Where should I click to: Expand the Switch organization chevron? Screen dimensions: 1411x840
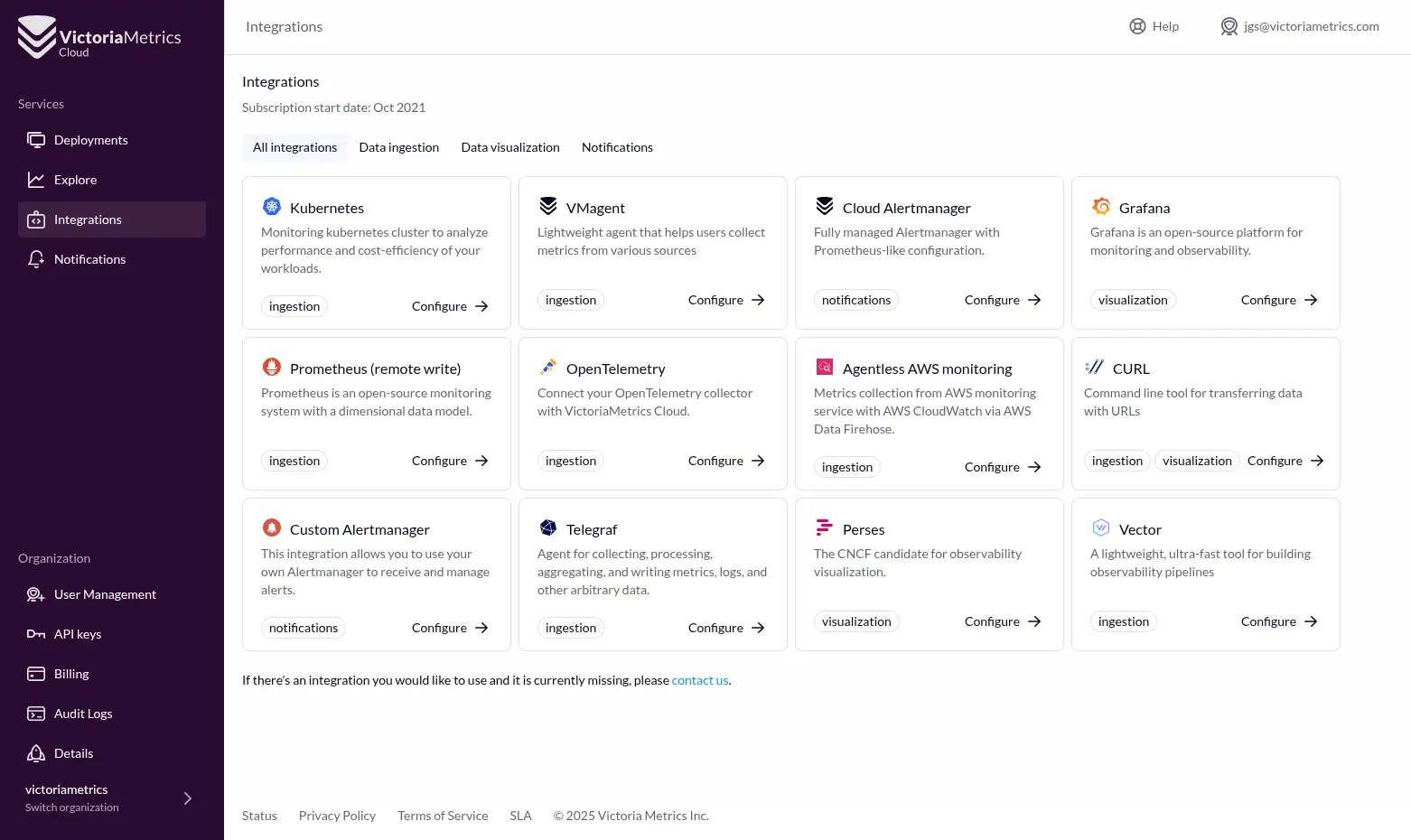(x=188, y=798)
